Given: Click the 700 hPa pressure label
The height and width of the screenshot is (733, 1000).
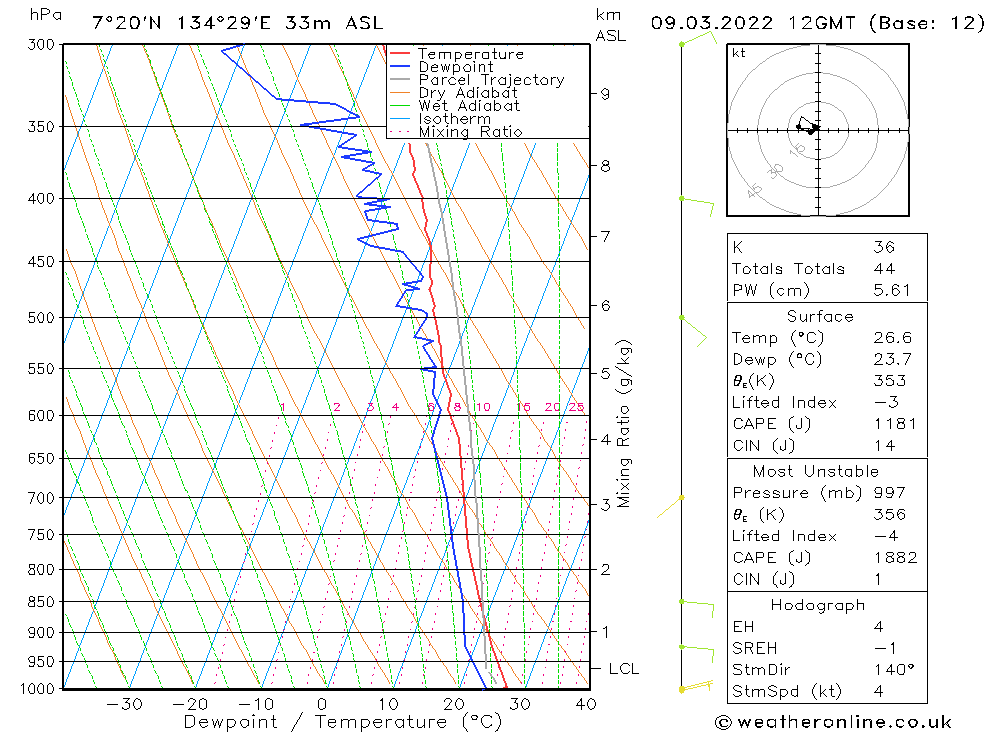Looking at the screenshot, I should click(41, 498).
